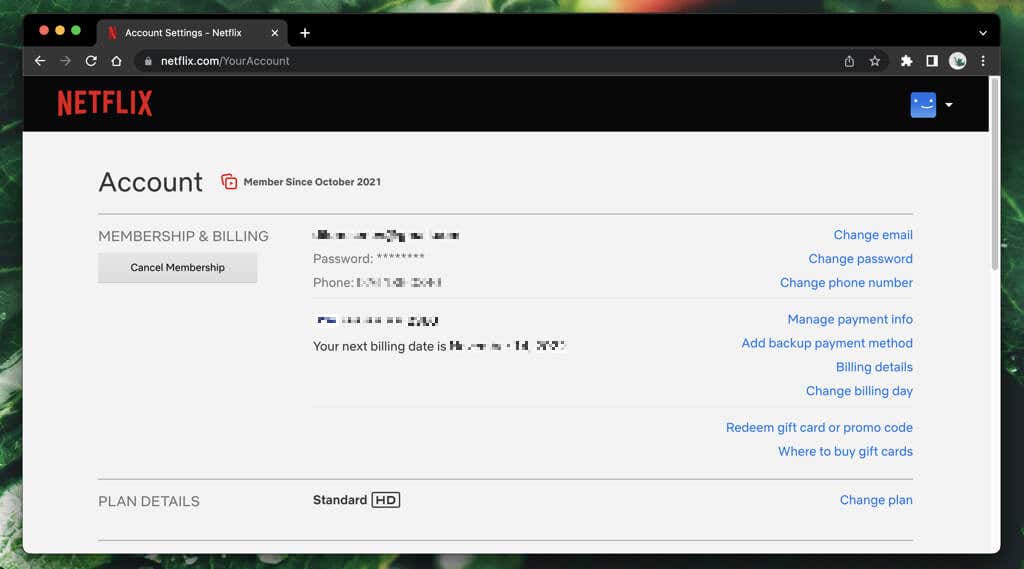Open the Manage payment info link
This screenshot has height=569, width=1024.
pyautogui.click(x=850, y=320)
